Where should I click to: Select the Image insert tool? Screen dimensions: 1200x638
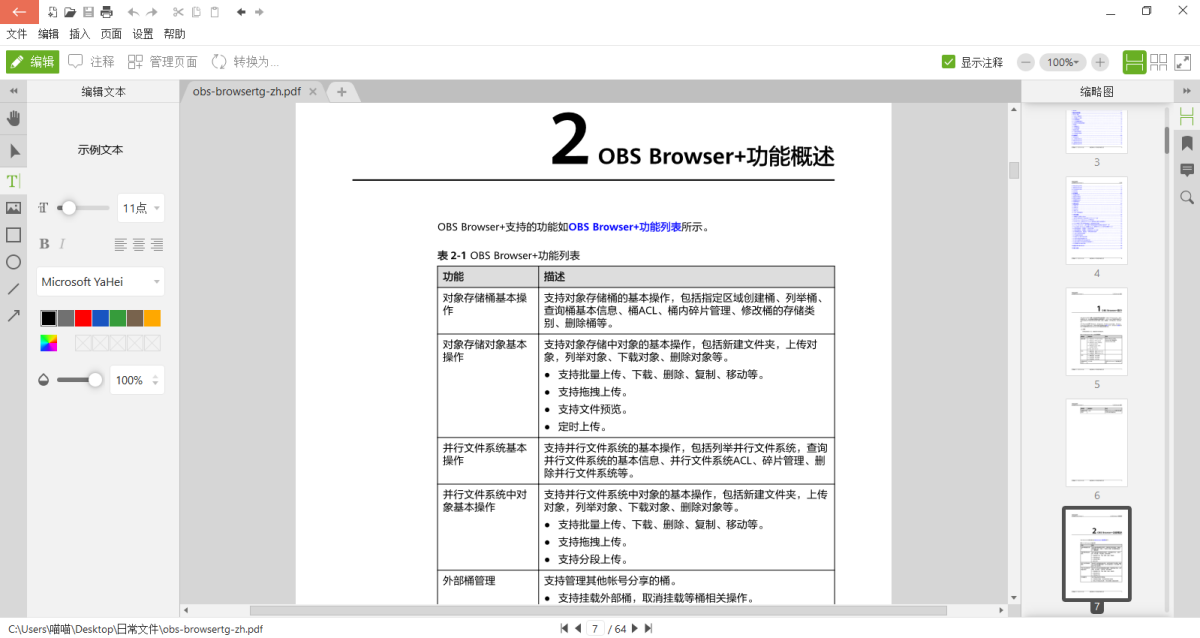(14, 208)
